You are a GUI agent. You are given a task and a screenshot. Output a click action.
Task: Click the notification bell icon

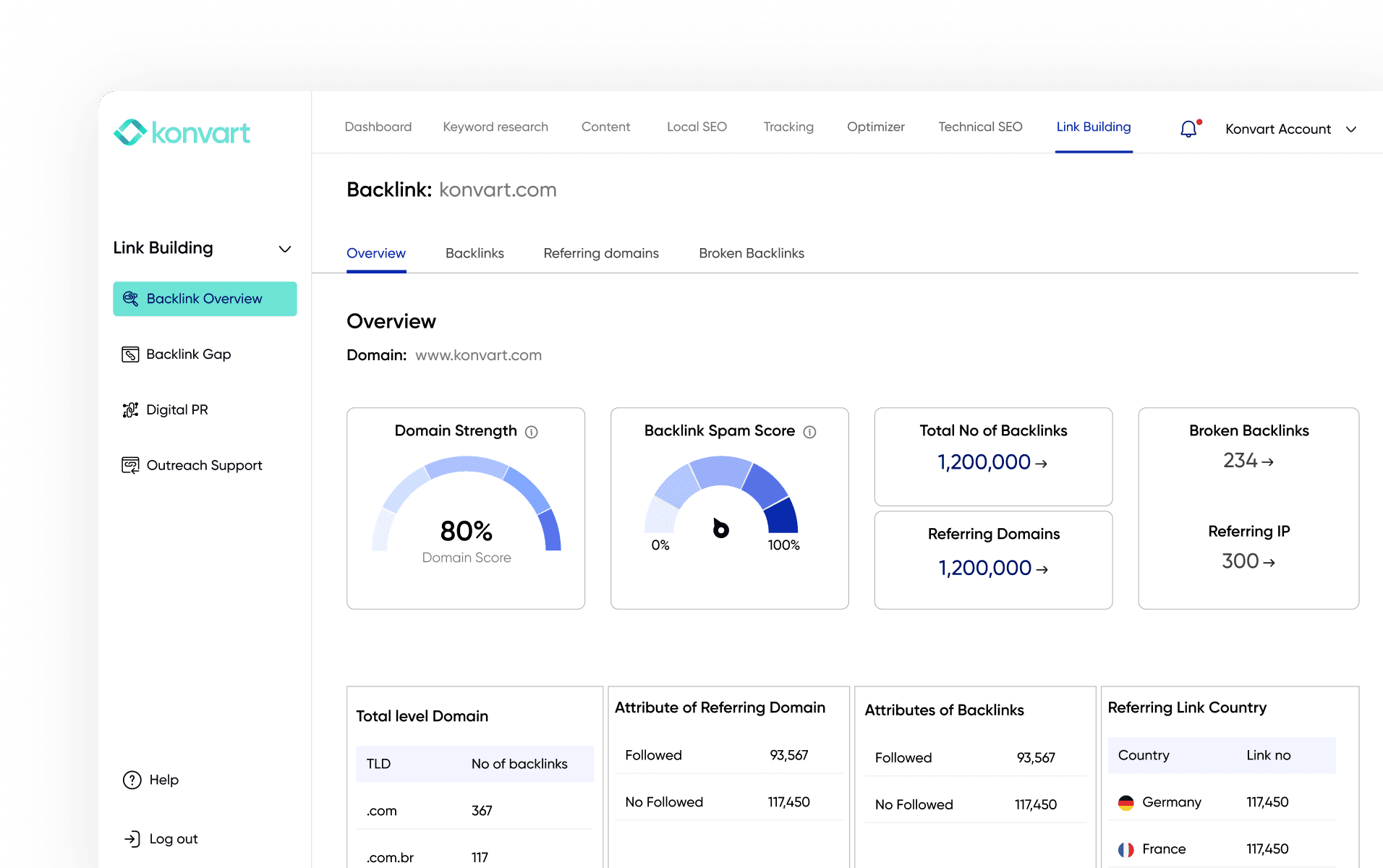(x=1188, y=129)
